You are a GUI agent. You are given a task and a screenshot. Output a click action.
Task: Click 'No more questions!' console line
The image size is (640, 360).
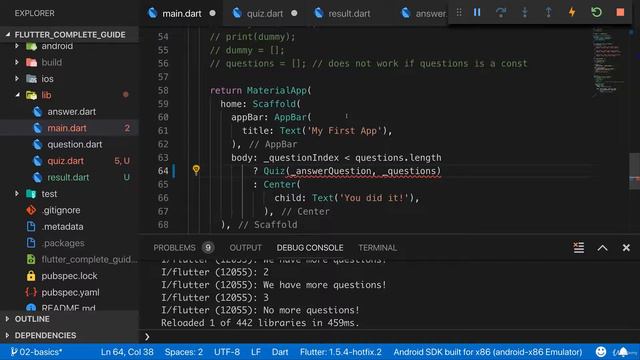[x=260, y=310]
